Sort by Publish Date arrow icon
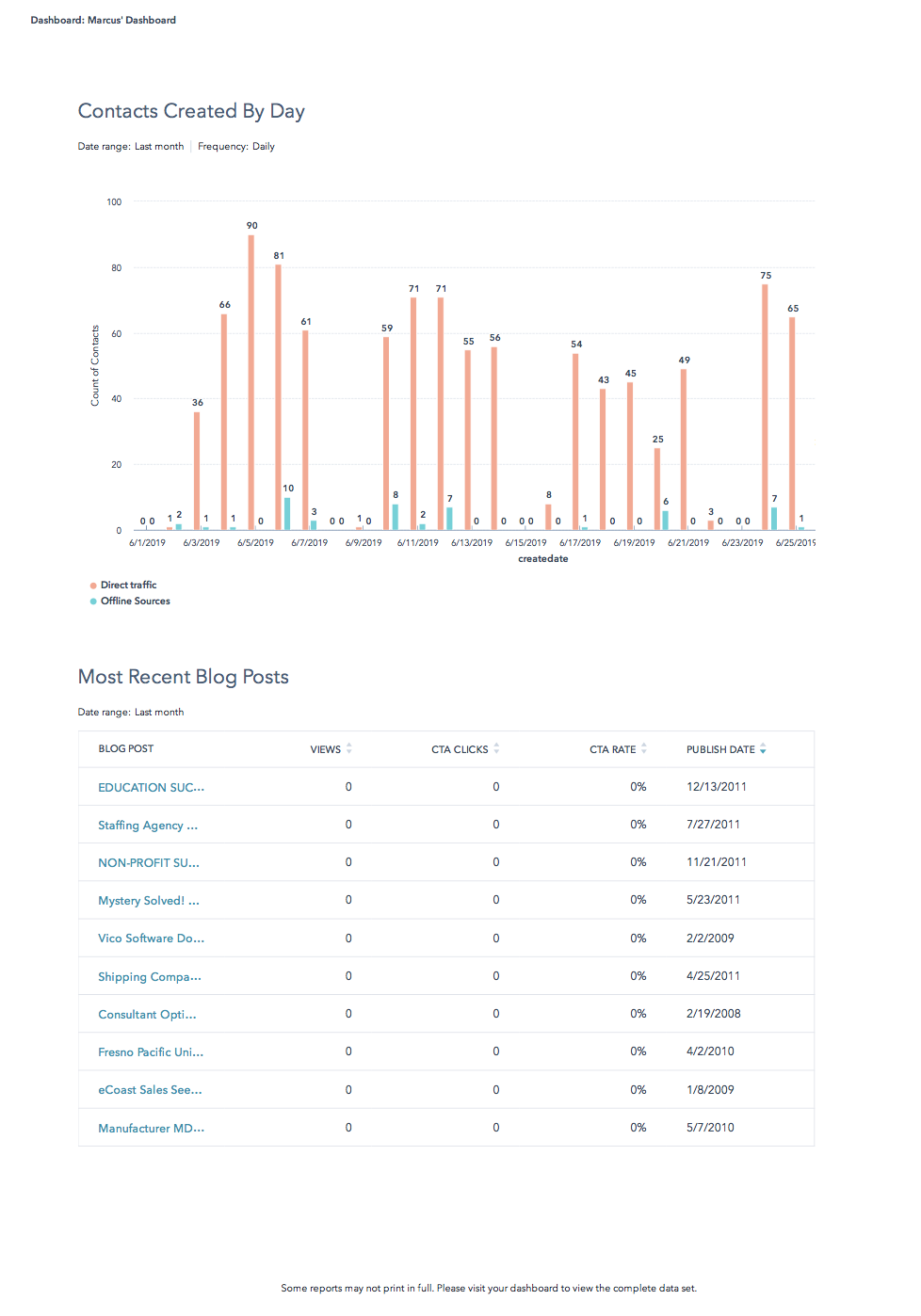Screen dimensions: 921x1316 point(763,749)
